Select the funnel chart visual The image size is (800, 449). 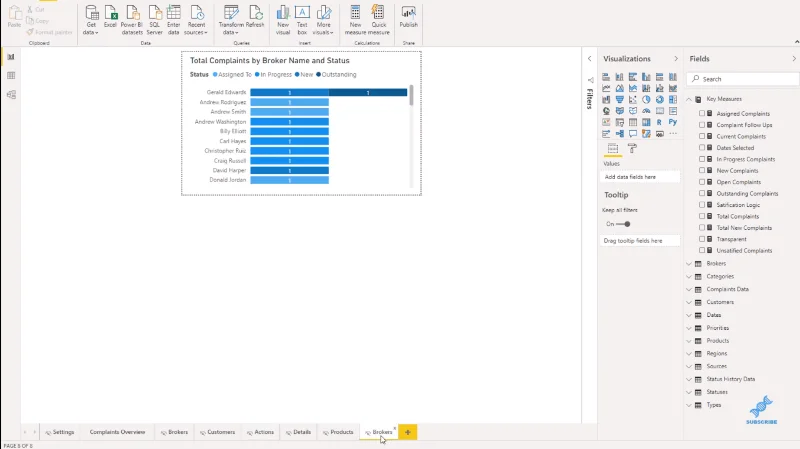[619, 99]
